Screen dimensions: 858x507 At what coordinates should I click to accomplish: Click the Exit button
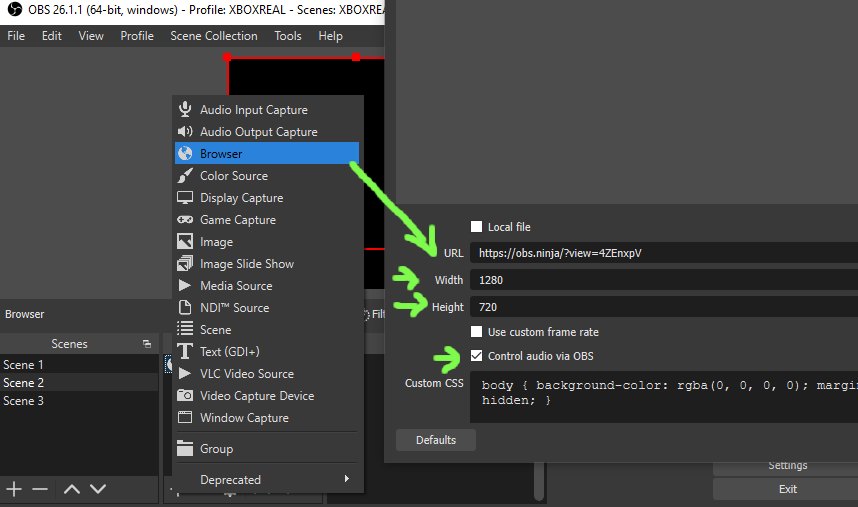tap(787, 489)
